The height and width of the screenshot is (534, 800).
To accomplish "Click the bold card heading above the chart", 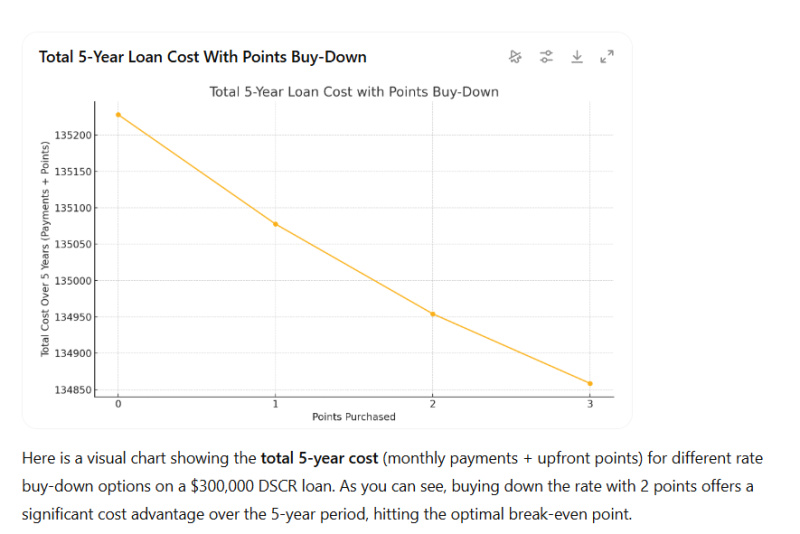I will [x=202, y=57].
